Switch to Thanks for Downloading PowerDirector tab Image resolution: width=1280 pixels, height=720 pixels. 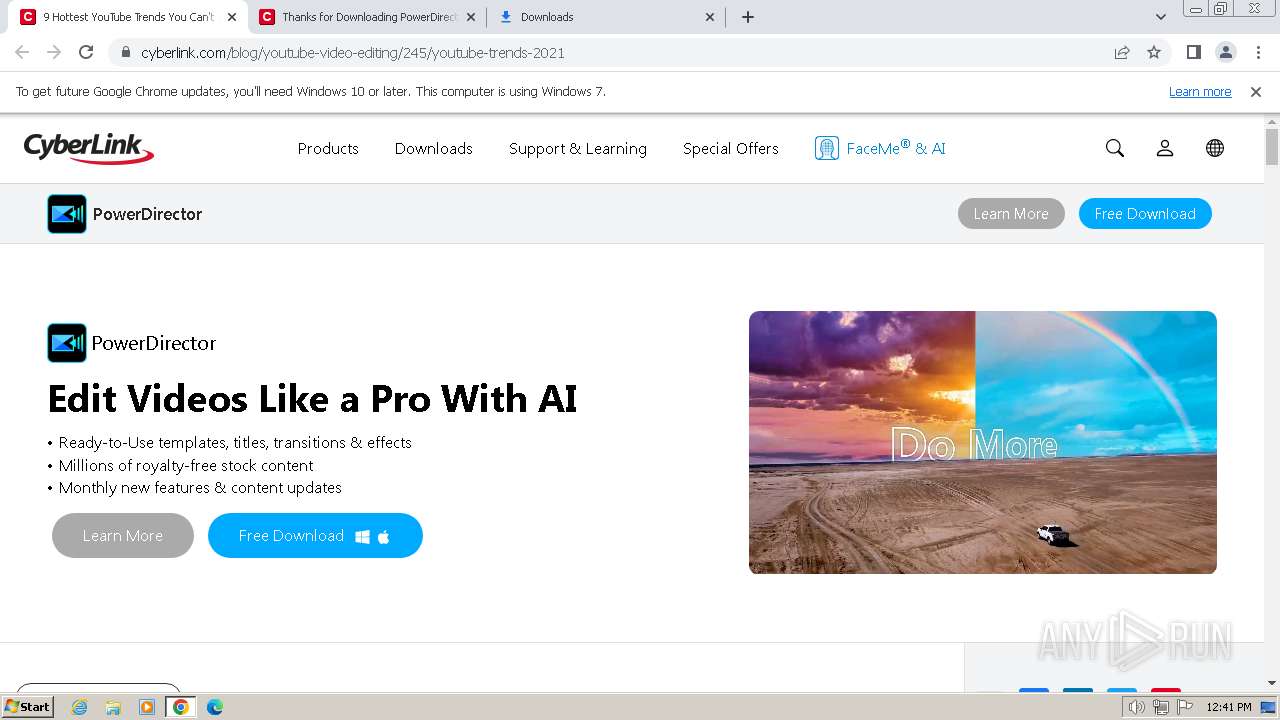coord(368,17)
